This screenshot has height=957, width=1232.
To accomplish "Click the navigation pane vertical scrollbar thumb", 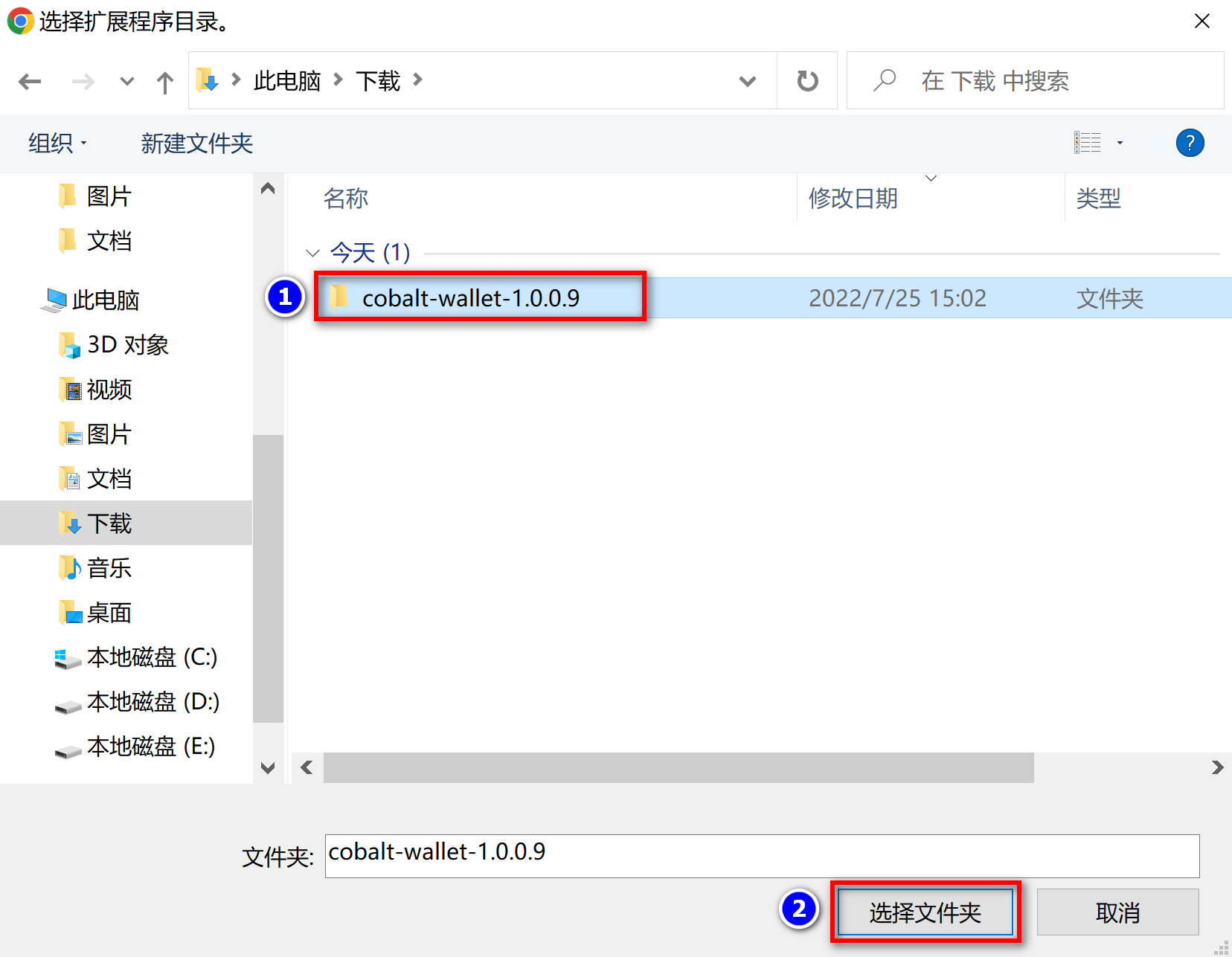I will pyautogui.click(x=268, y=579).
